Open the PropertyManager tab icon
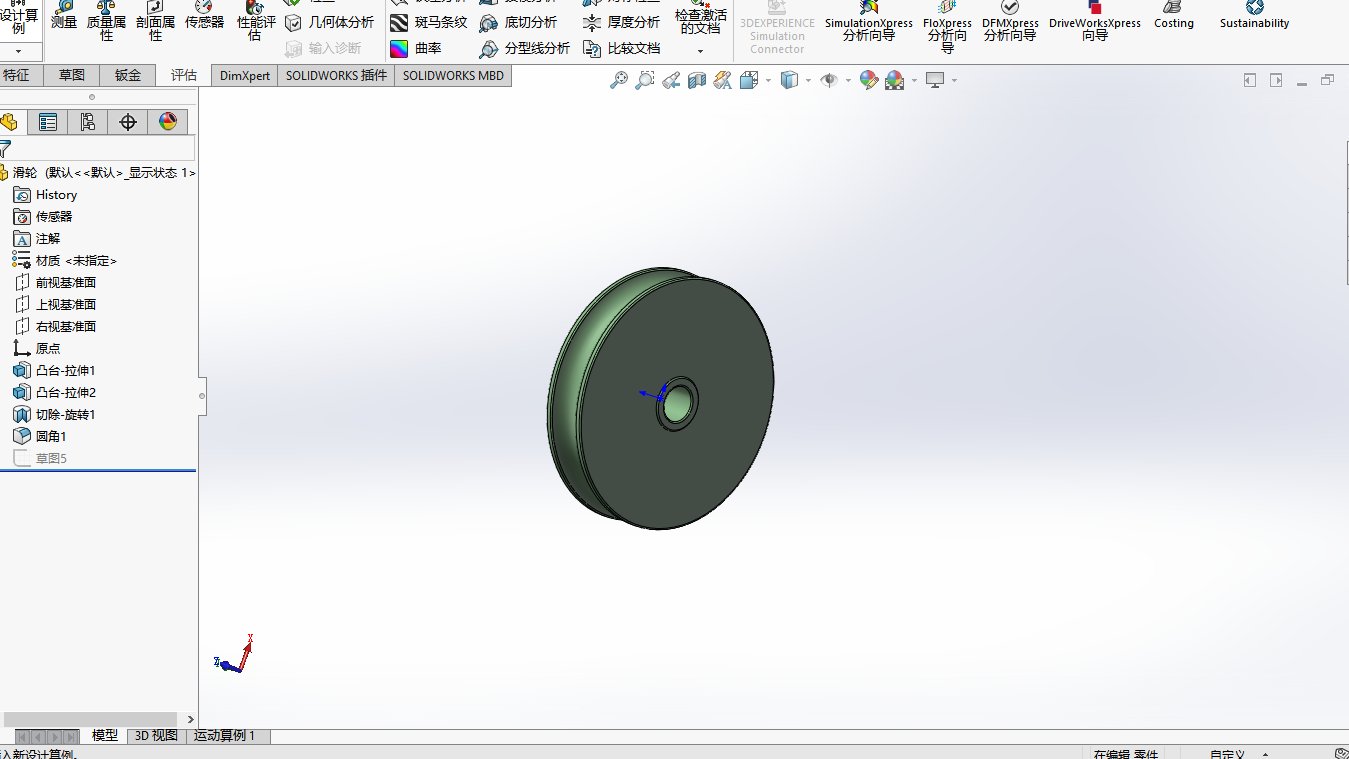 [x=47, y=122]
